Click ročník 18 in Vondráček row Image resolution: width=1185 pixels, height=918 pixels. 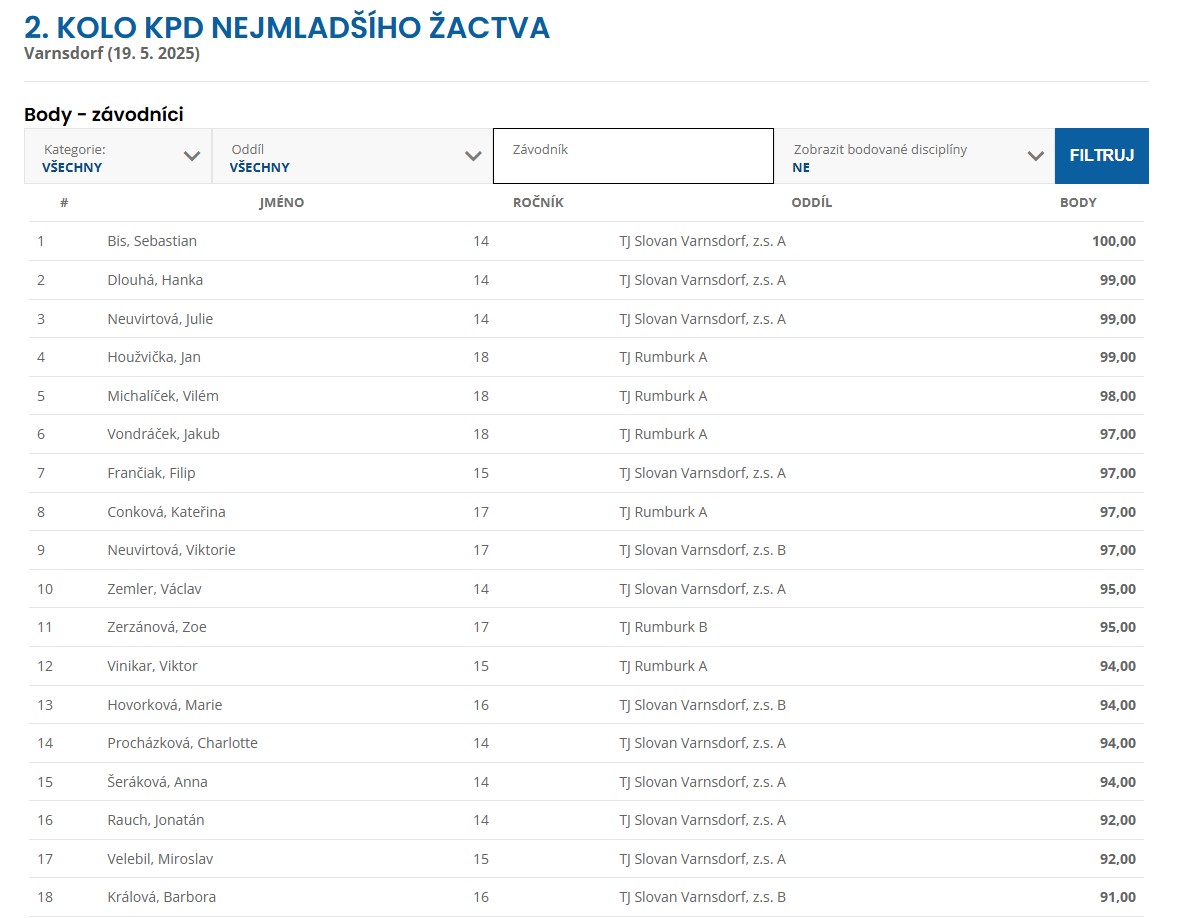point(481,434)
